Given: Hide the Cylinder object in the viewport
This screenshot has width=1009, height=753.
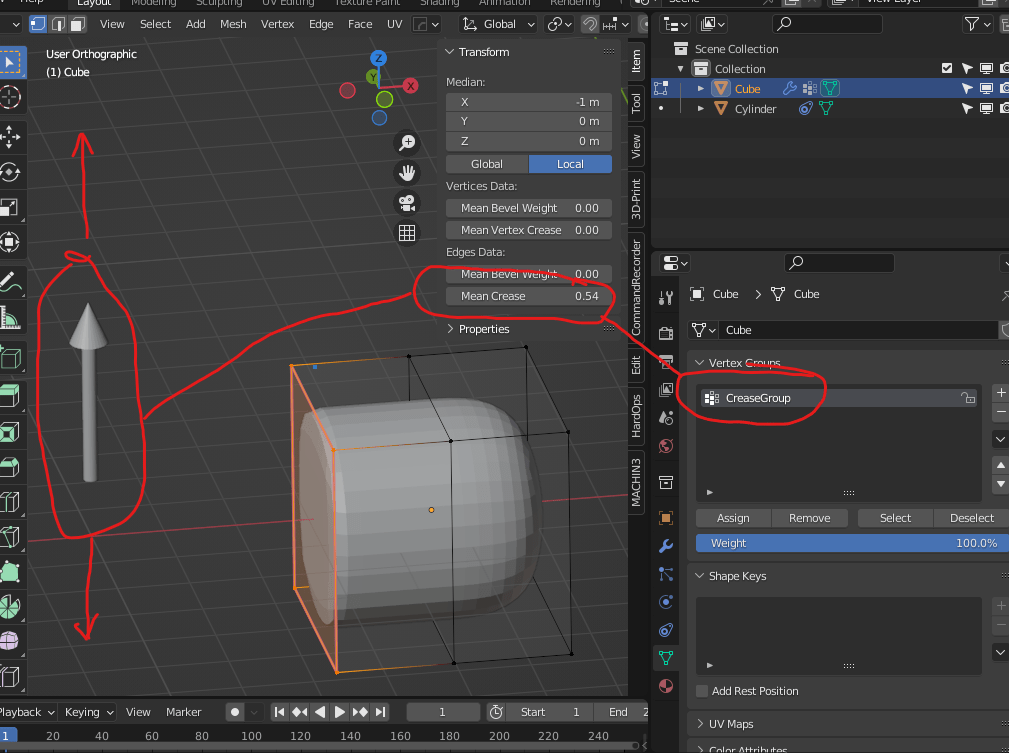Looking at the screenshot, I should 987,109.
